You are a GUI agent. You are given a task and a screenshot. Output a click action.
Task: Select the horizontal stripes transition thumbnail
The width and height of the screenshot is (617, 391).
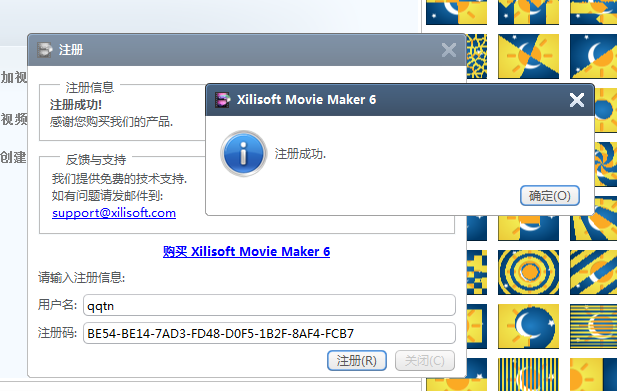[593, 326]
